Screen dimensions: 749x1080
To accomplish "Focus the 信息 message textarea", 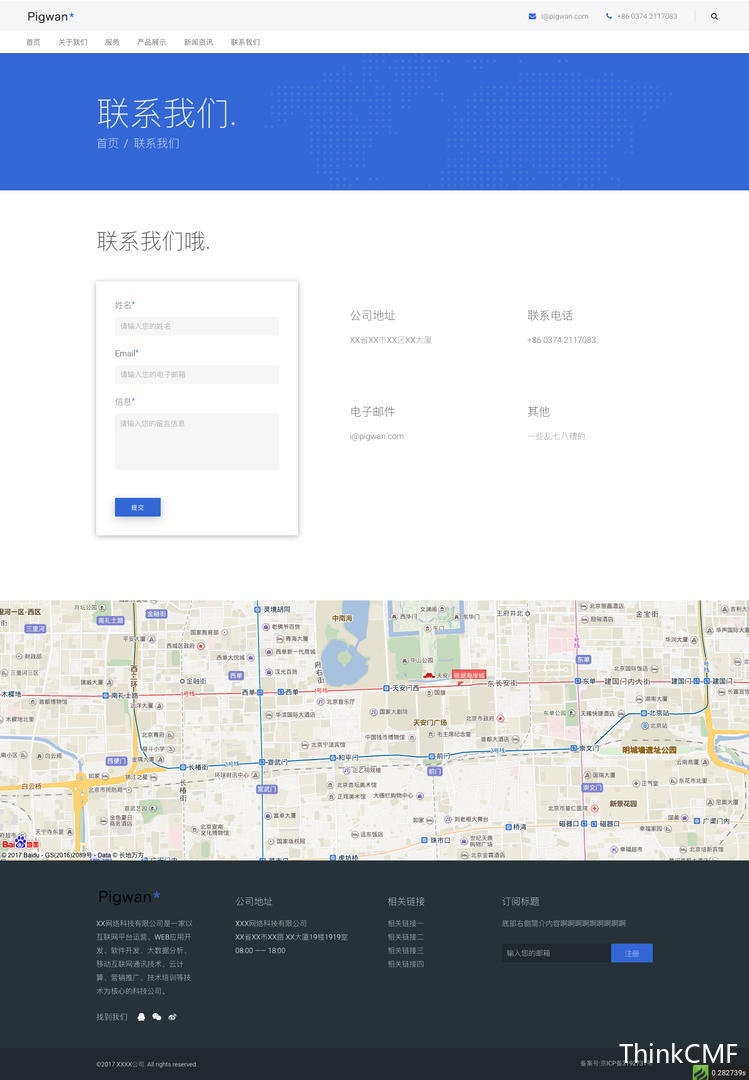I will click(196, 442).
